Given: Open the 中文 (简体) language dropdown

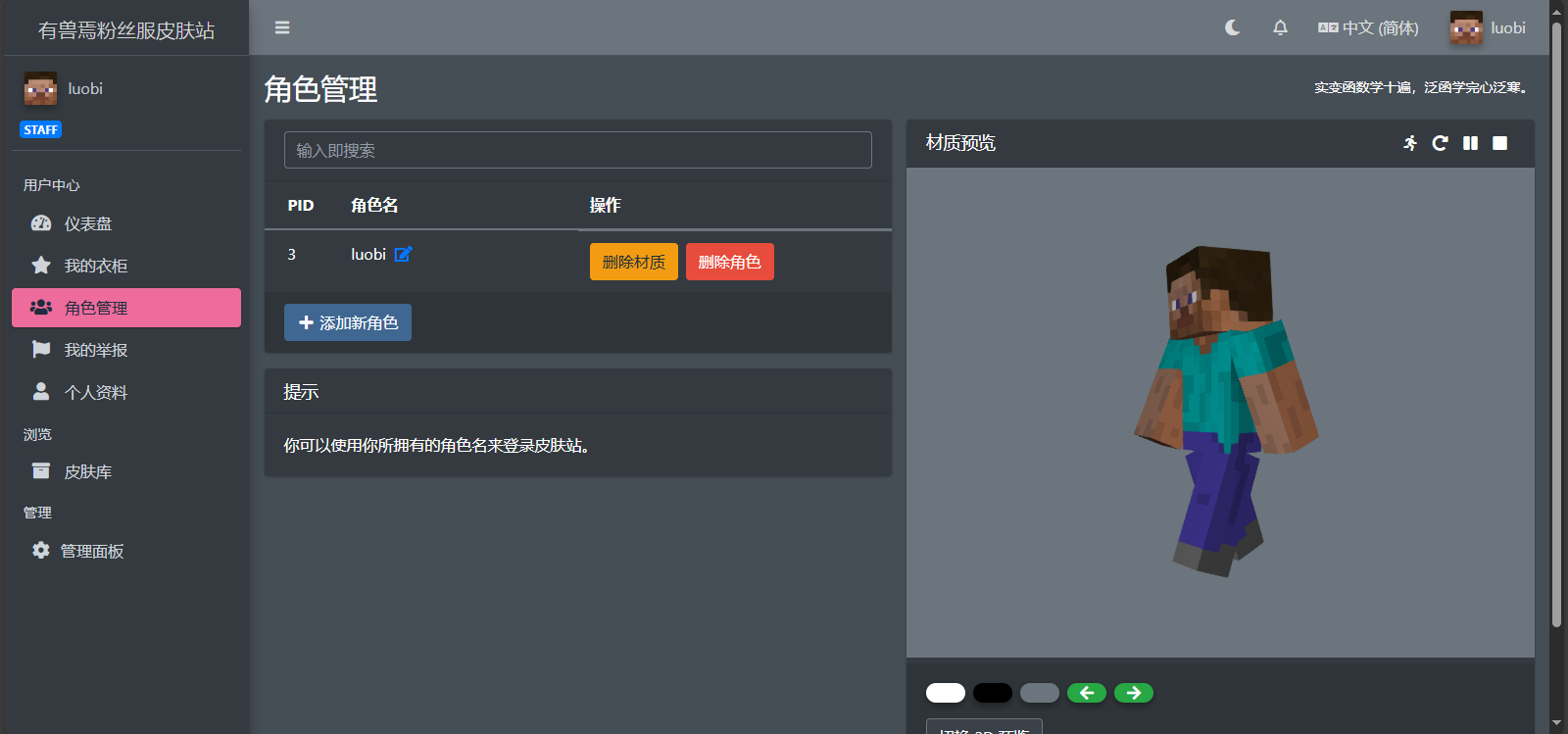Looking at the screenshot, I should pyautogui.click(x=1368, y=27).
